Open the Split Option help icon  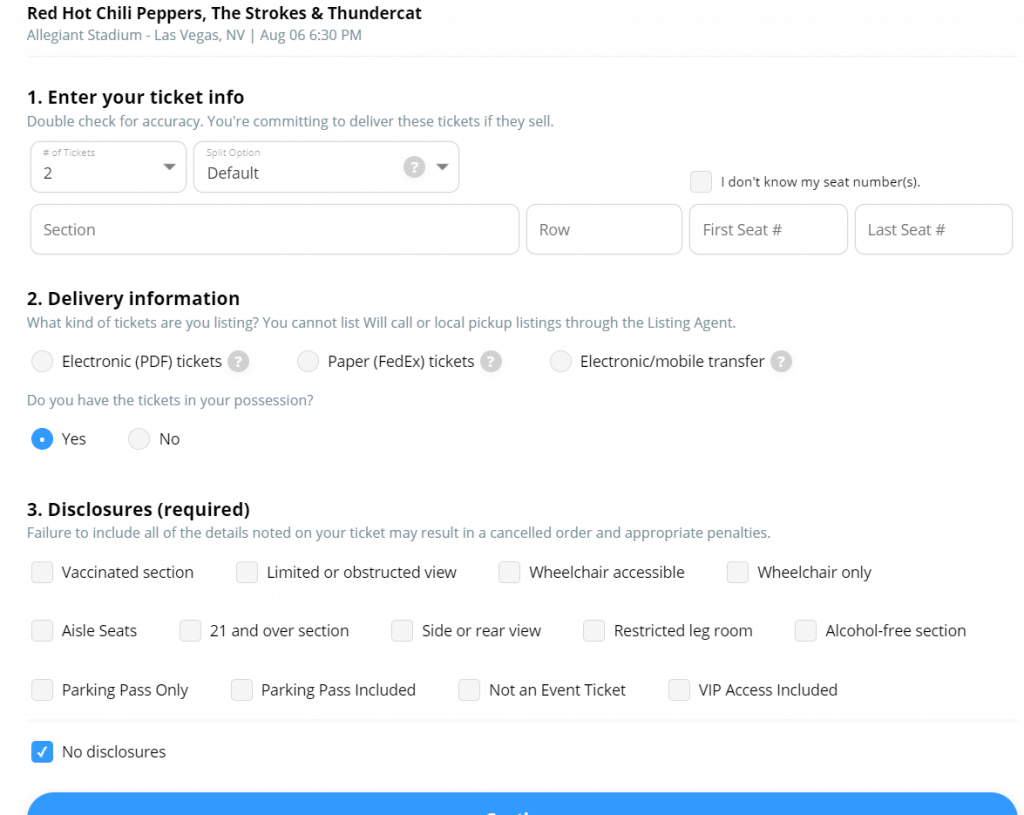click(414, 167)
